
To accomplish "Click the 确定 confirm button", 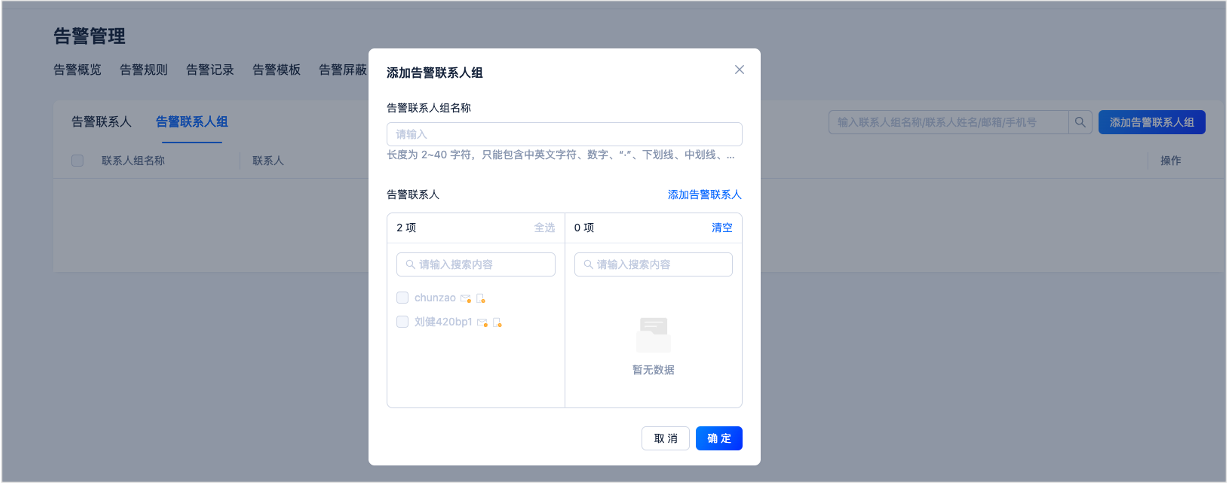I will pos(719,438).
